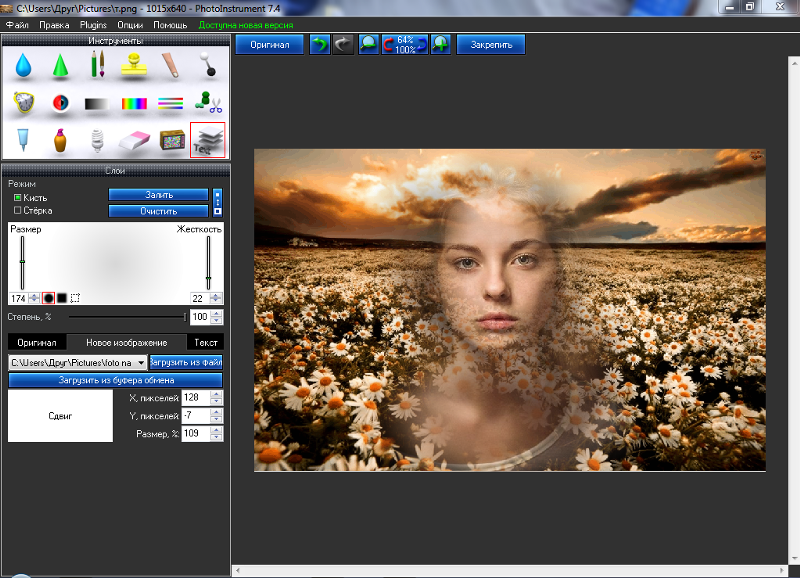Image resolution: width=800 pixels, height=578 pixels.
Task: Click the vertical Жесткость slider
Action: tap(208, 263)
